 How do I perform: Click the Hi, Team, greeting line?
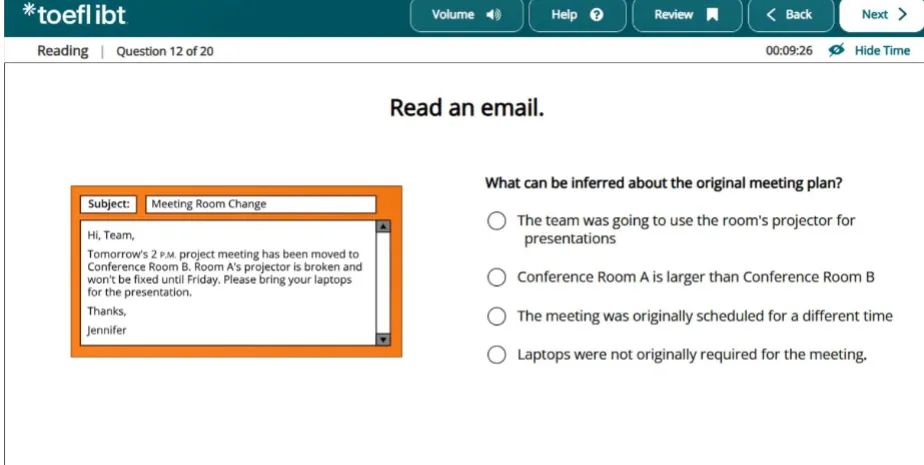pyautogui.click(x=111, y=235)
